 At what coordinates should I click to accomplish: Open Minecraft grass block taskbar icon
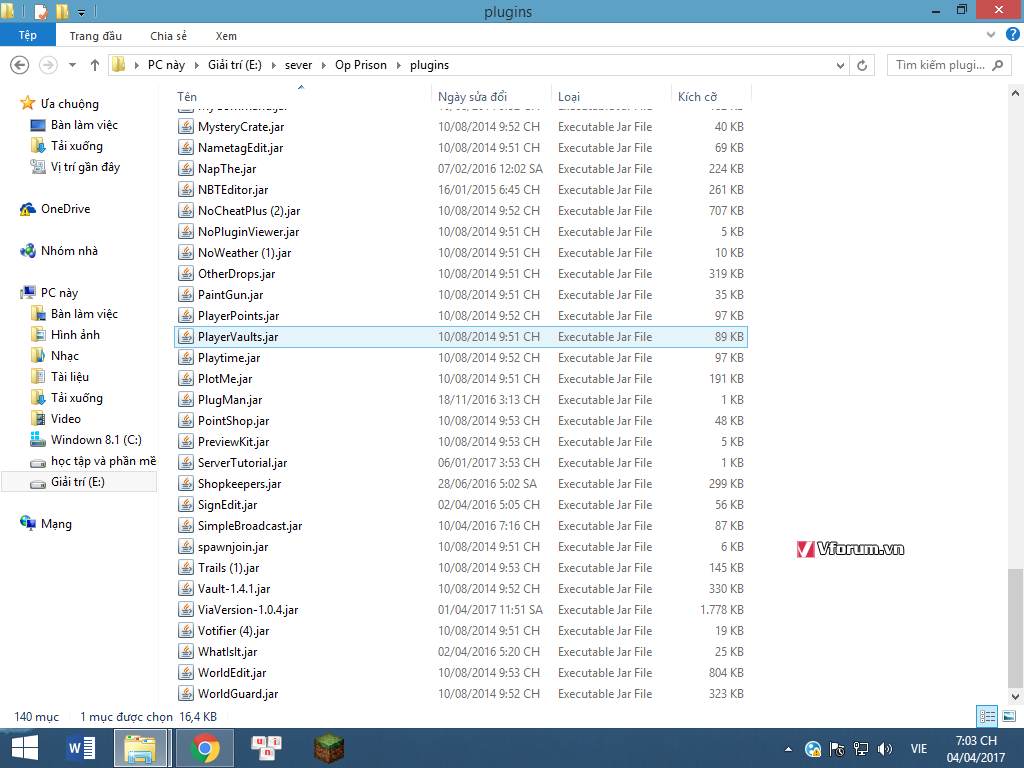328,748
